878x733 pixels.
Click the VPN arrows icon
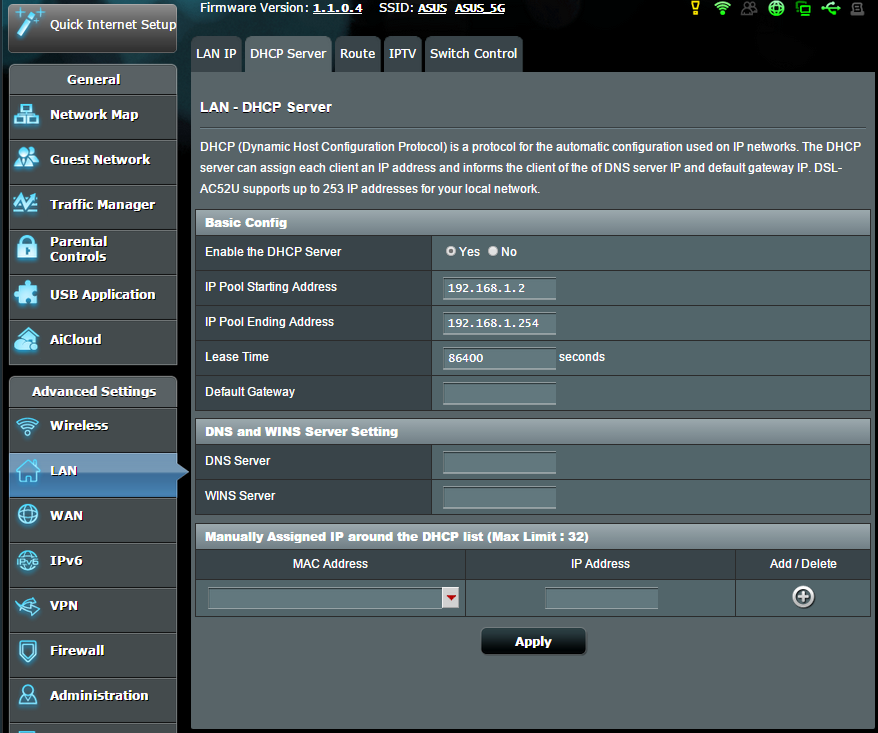coord(27,605)
